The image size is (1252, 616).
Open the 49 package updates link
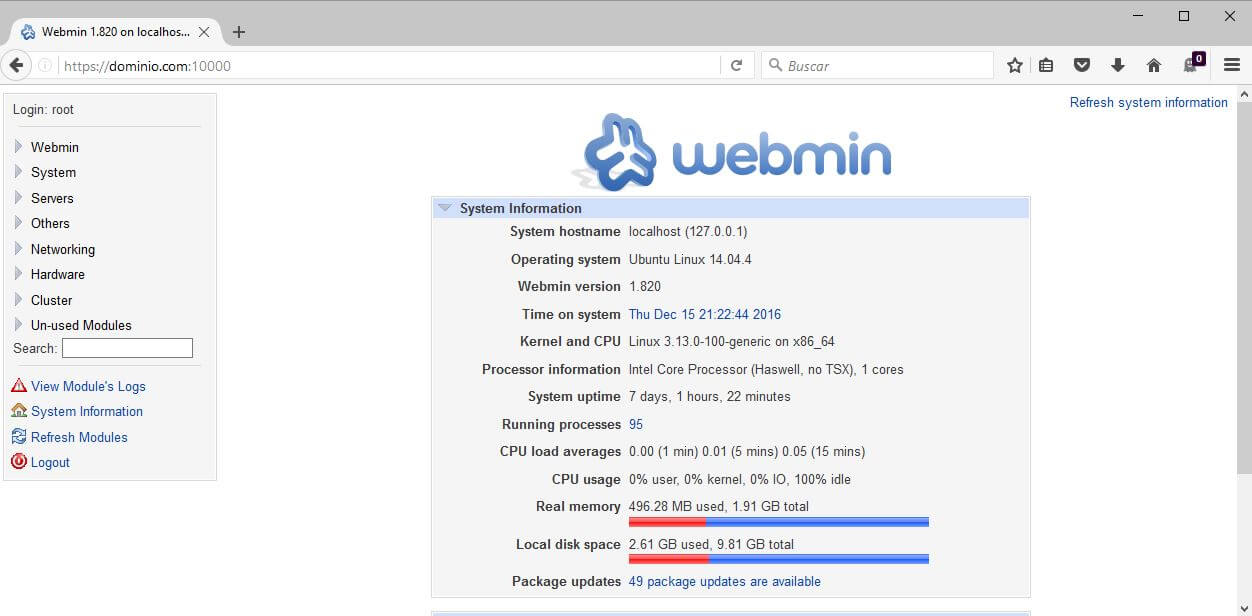[725, 581]
